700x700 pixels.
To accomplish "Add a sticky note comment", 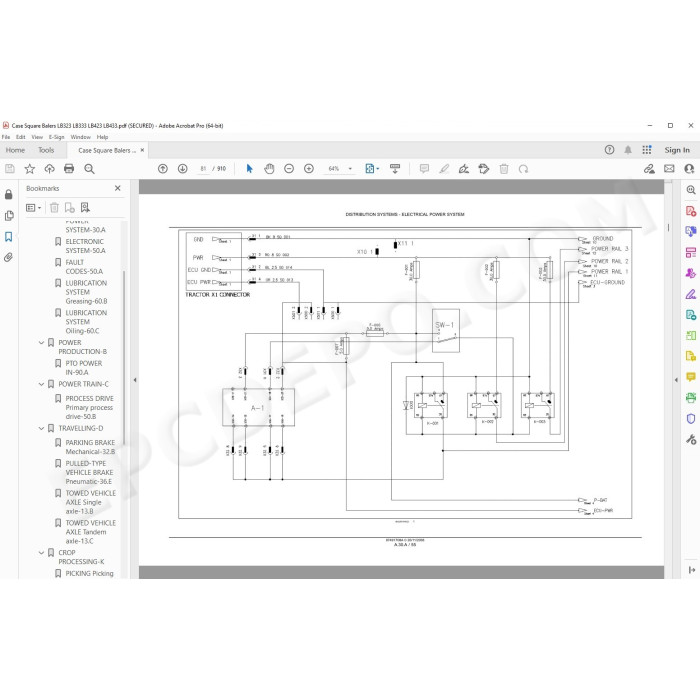I will click(x=425, y=169).
